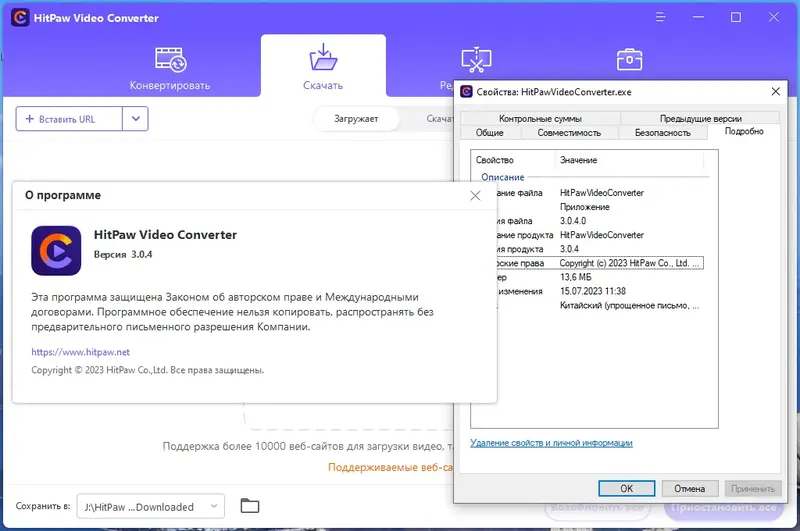Viewport: 800px width, 531px height.
Task: Click the Значение column header
Action: tap(629, 160)
